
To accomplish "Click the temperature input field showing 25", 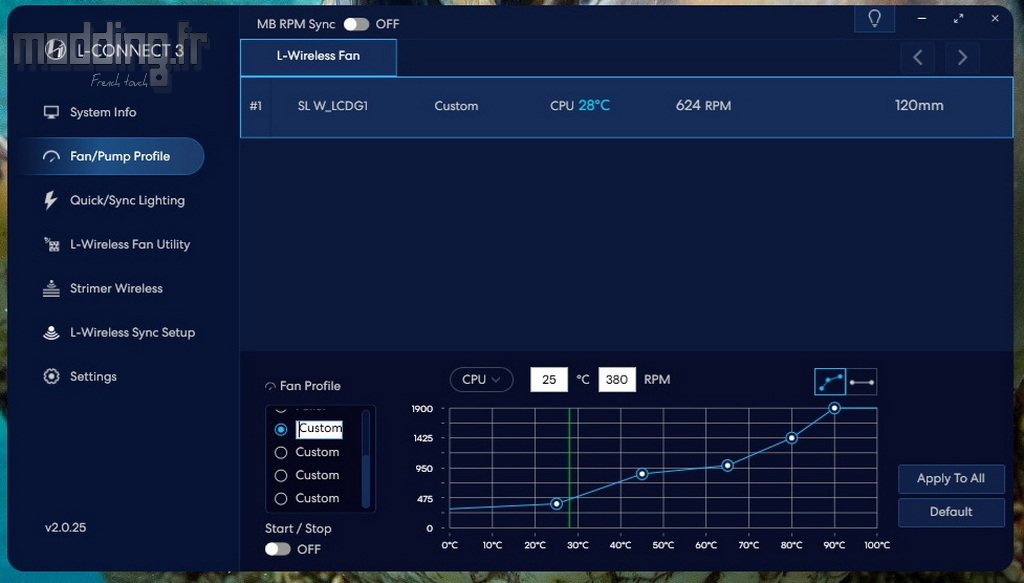I will pos(549,379).
